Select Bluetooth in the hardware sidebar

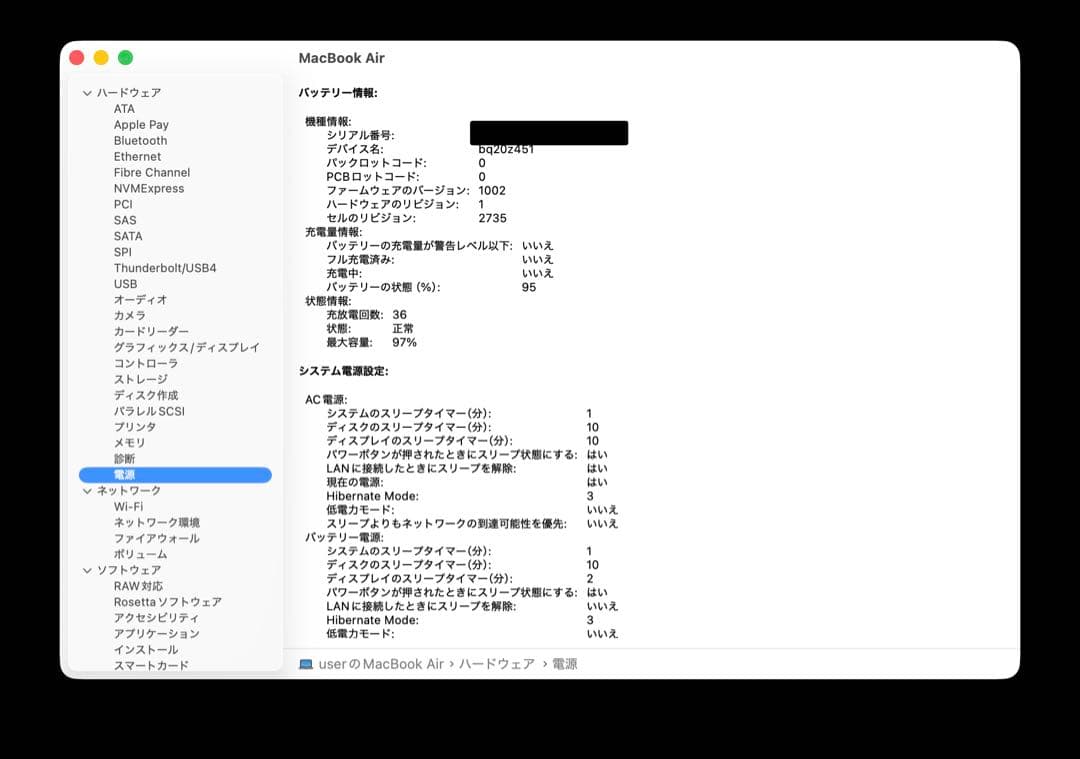coord(139,140)
